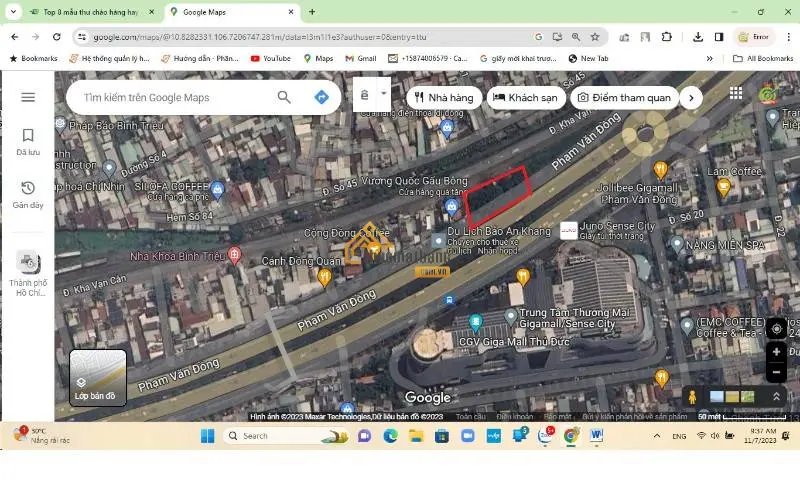
Task: Click the Tìm kiếm trên Google Maps field
Action: click(x=170, y=97)
